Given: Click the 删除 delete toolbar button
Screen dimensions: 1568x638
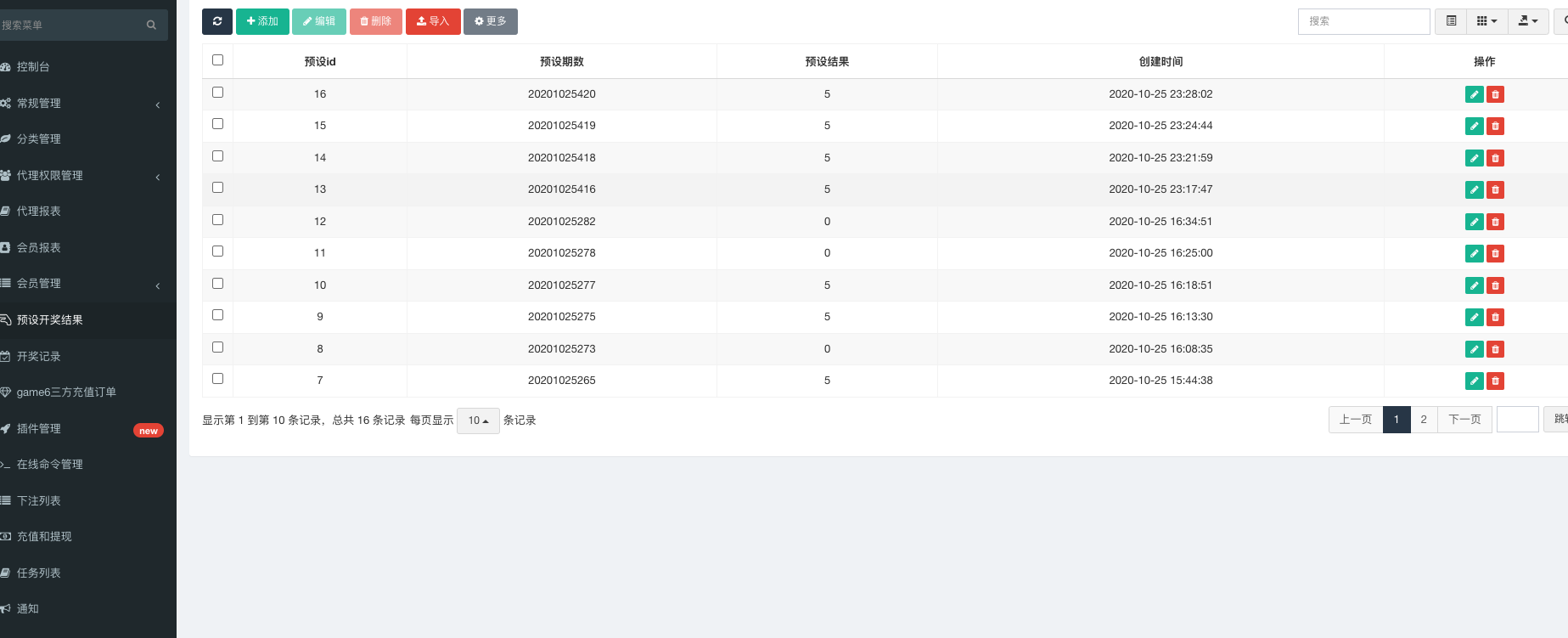Looking at the screenshot, I should pyautogui.click(x=376, y=21).
